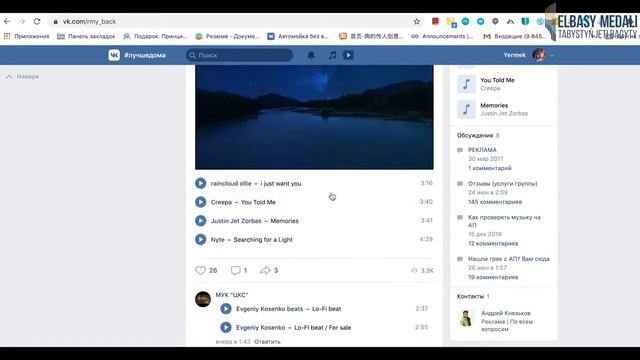Open the Резюме document bookmark
This screenshot has width=640, height=360.
click(227, 36)
